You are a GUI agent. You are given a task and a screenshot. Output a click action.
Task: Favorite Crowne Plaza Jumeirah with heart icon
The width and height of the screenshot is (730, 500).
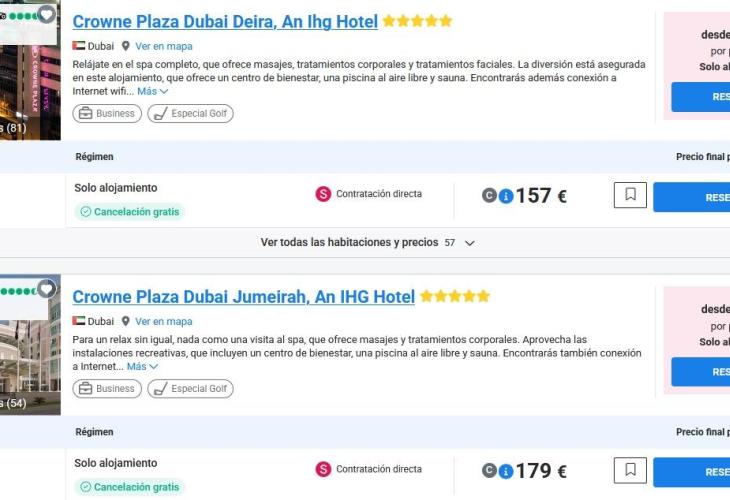click(46, 289)
